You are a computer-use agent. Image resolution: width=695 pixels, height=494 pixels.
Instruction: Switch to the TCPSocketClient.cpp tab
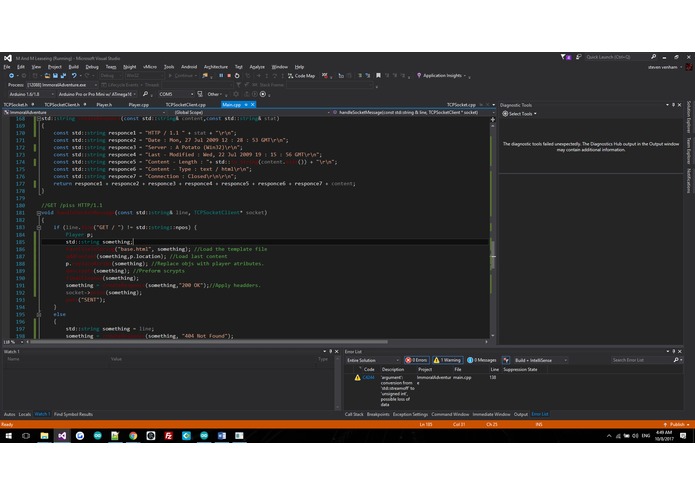(x=185, y=105)
